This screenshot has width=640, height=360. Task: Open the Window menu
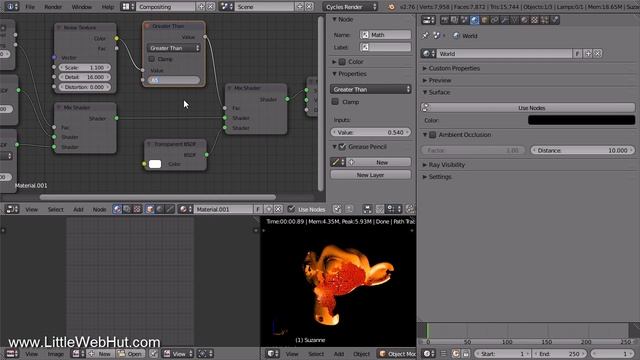coord(82,7)
